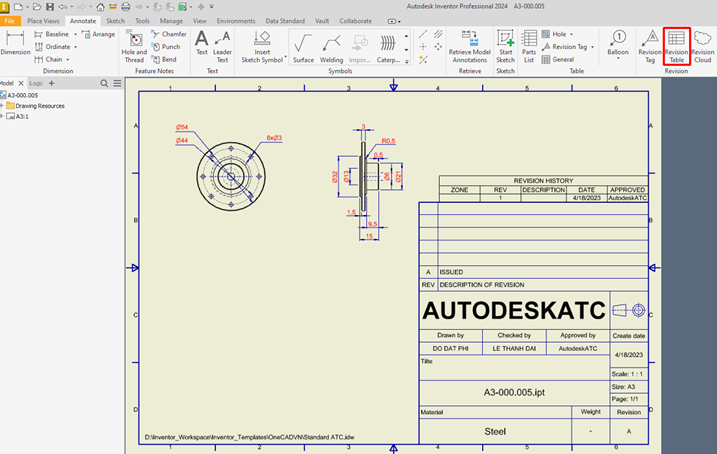This screenshot has height=454, width=717.
Task: Activate the Leader Text tool
Action: click(222, 47)
